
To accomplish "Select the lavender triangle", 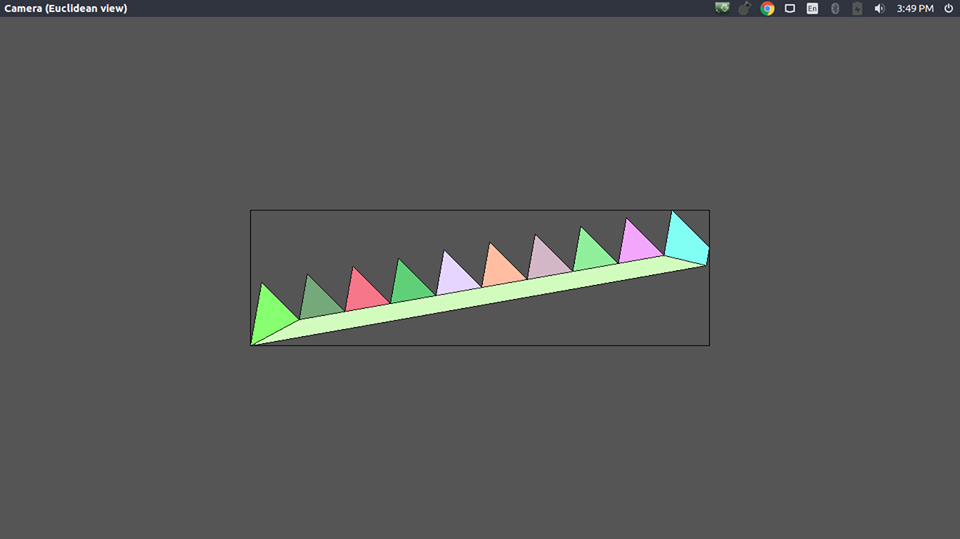I will pos(455,276).
